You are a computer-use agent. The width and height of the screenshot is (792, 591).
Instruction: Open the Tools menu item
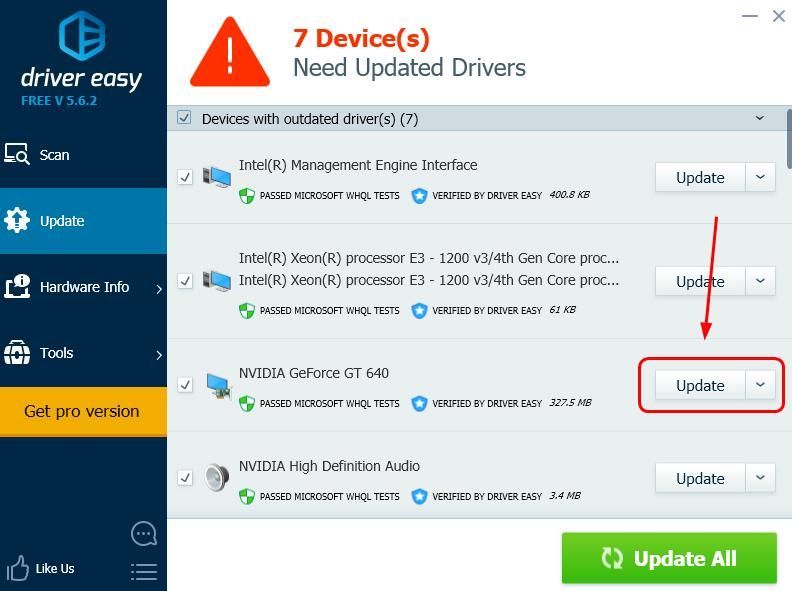coord(83,353)
